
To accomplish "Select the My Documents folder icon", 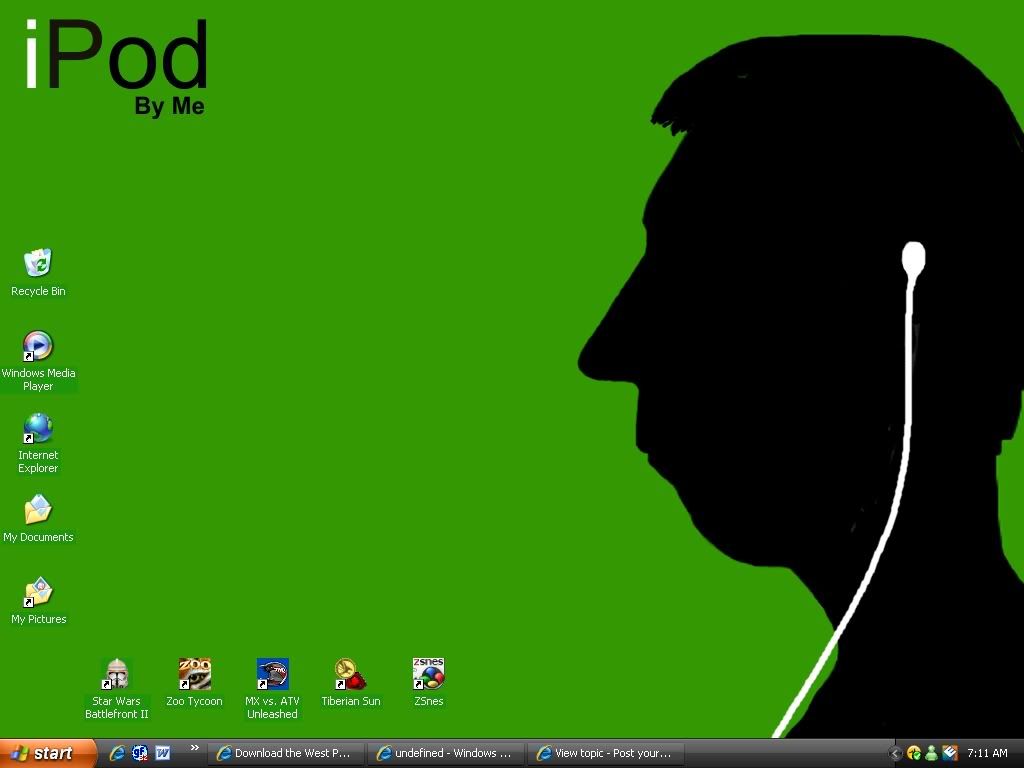I will [x=38, y=510].
